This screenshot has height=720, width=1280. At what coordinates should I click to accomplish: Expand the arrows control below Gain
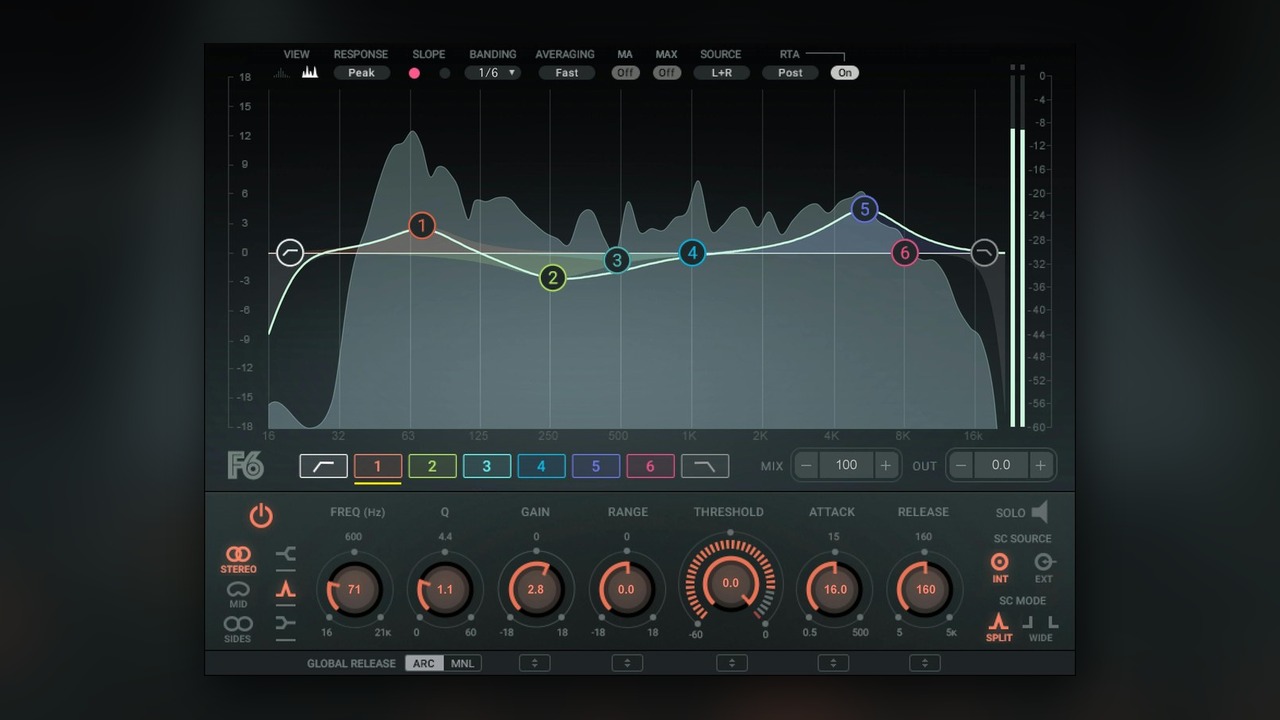(535, 663)
